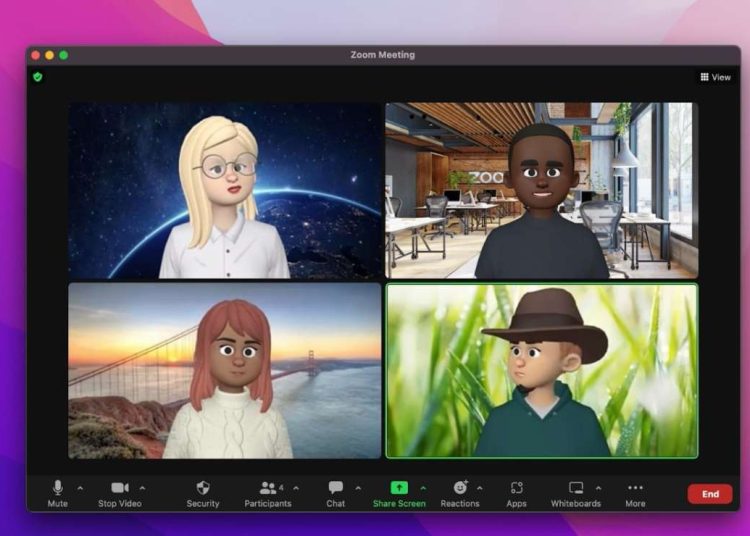Screen dimensions: 750x536
Task: Expand audio options arrow beside Mute
Action: click(x=80, y=488)
